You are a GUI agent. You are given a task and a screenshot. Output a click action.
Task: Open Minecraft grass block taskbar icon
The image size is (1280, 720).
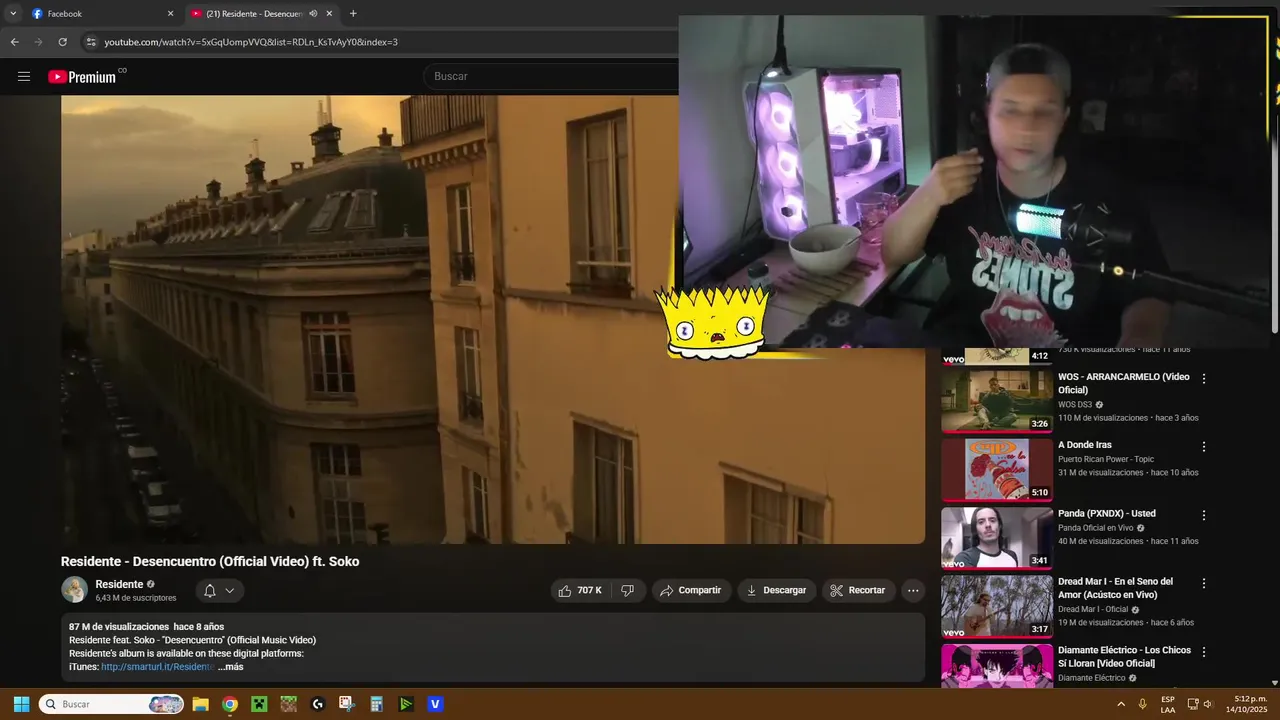(x=288, y=704)
